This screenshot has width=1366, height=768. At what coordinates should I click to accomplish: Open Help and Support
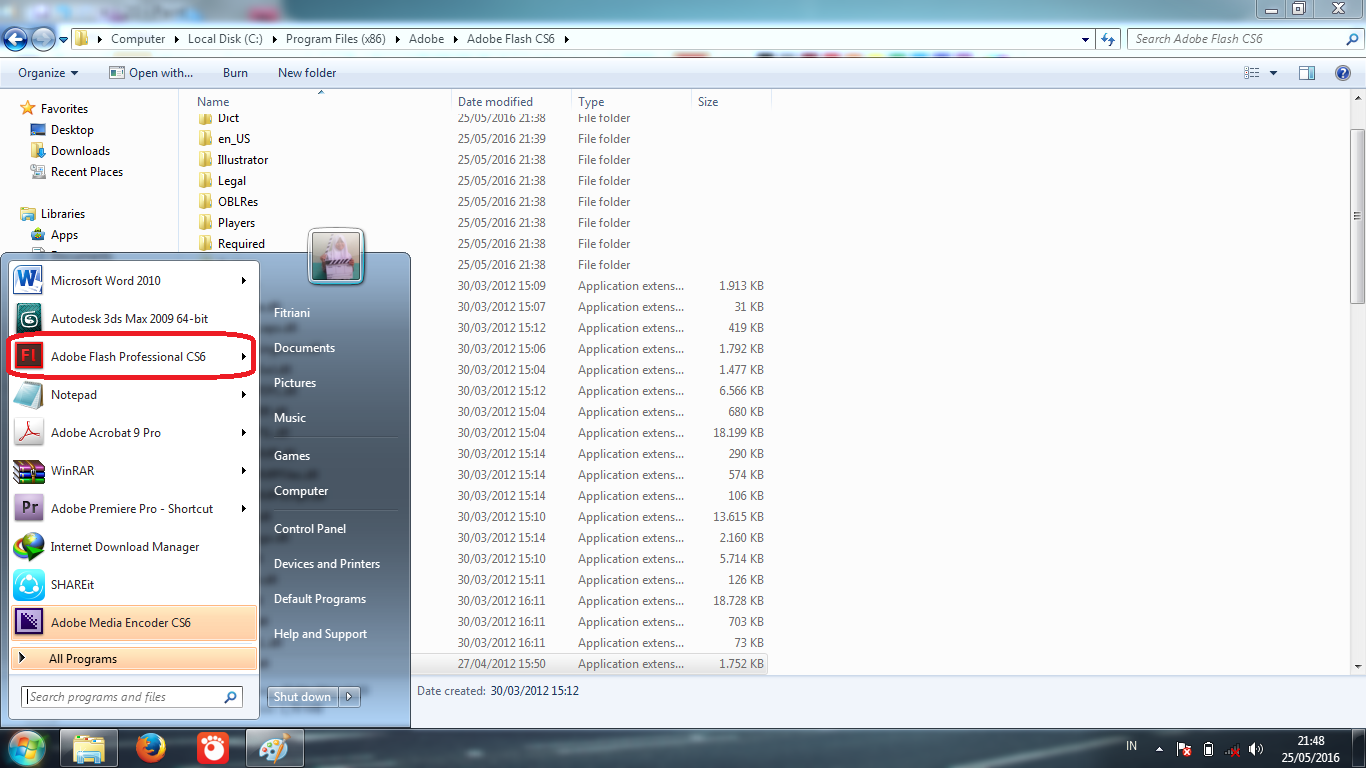click(x=321, y=634)
